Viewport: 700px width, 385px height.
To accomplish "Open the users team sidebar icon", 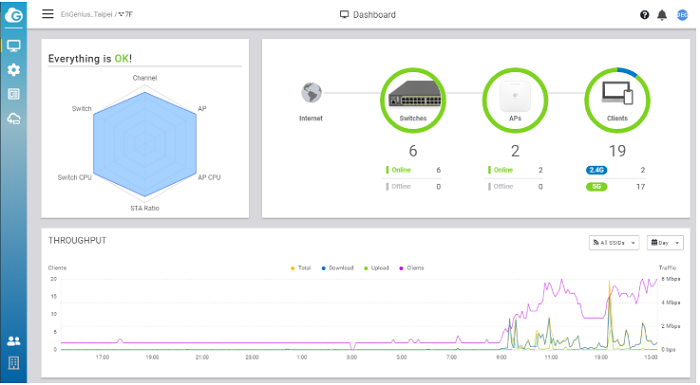I will (14, 341).
